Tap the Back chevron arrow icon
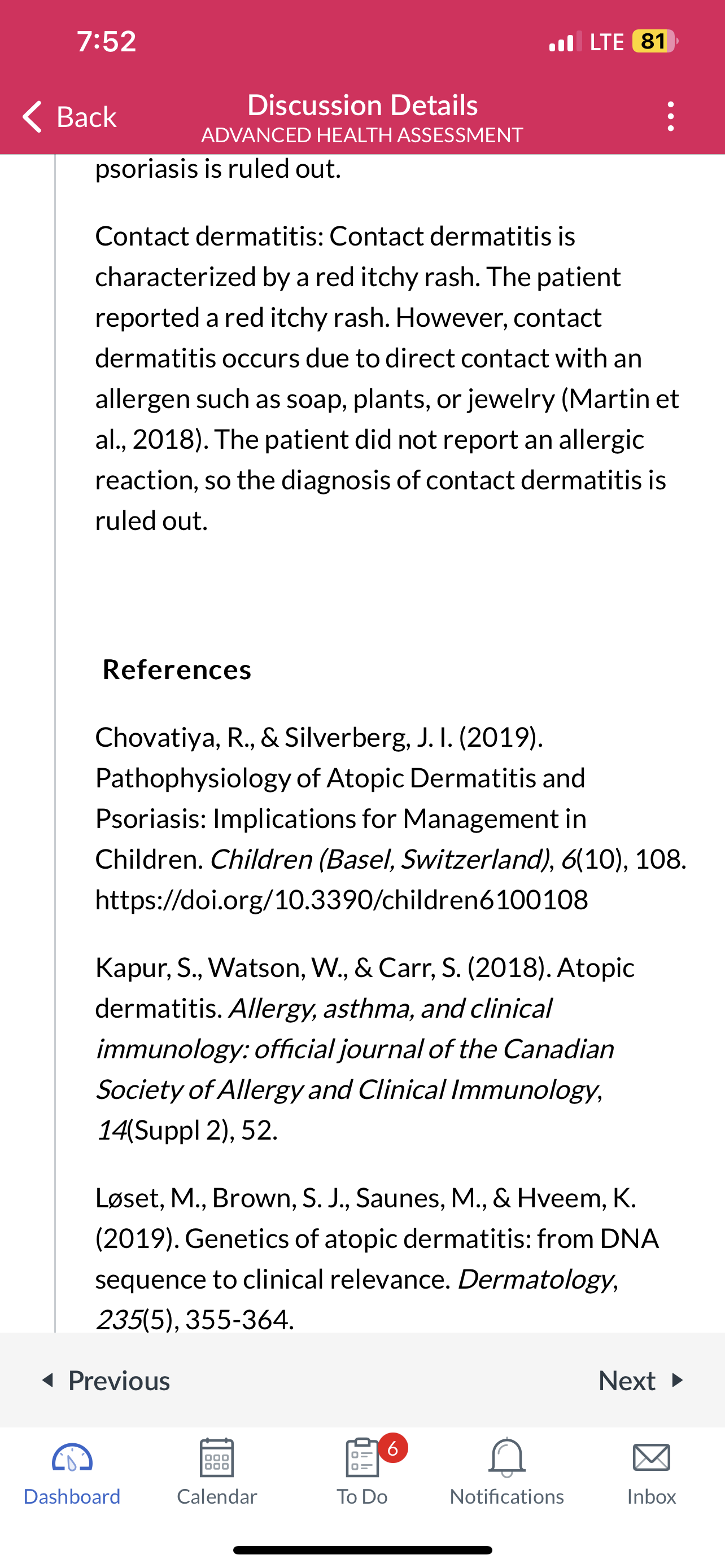This screenshot has height=1568, width=725. (x=32, y=116)
